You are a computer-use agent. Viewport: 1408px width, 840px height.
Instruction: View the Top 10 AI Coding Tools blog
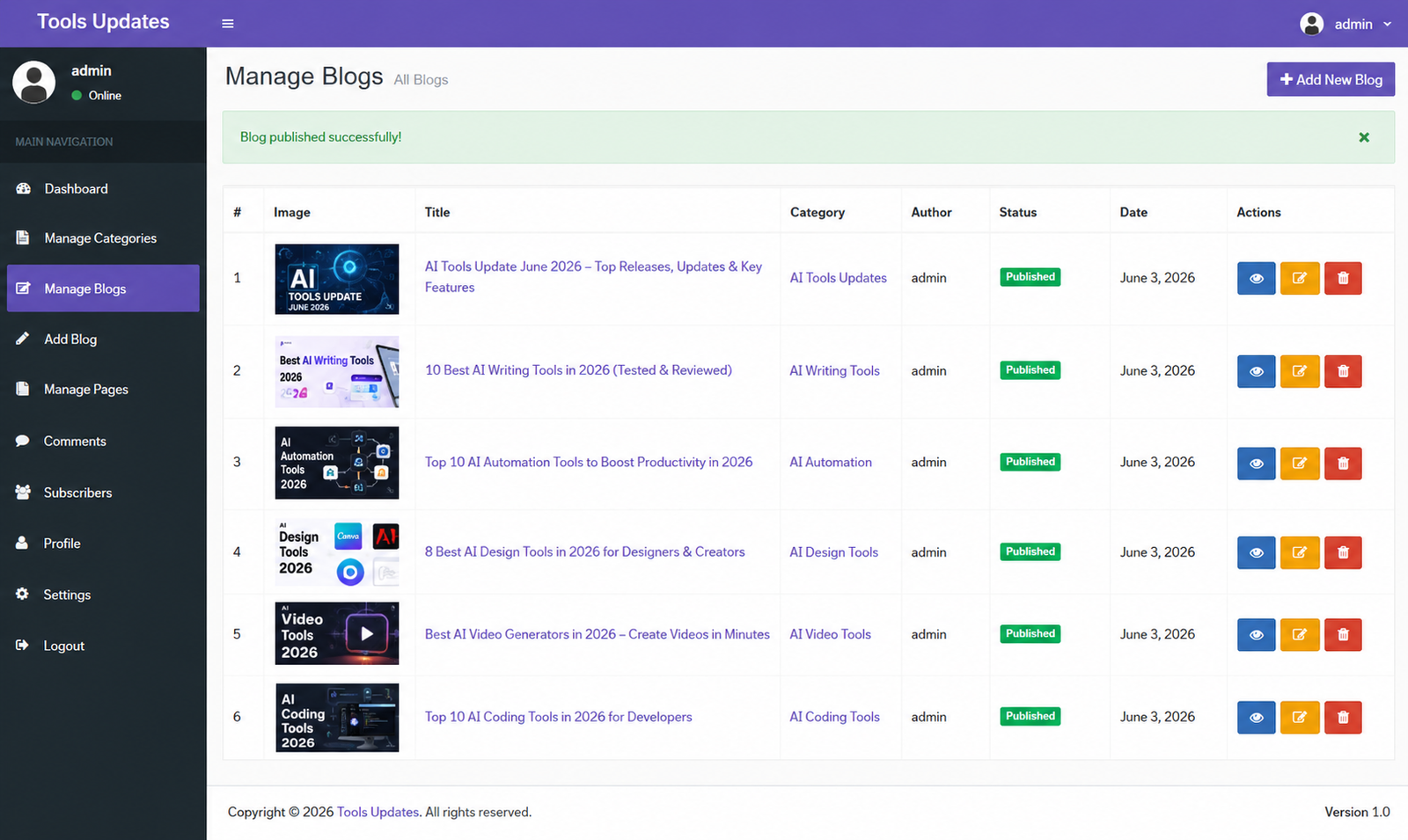(1257, 717)
